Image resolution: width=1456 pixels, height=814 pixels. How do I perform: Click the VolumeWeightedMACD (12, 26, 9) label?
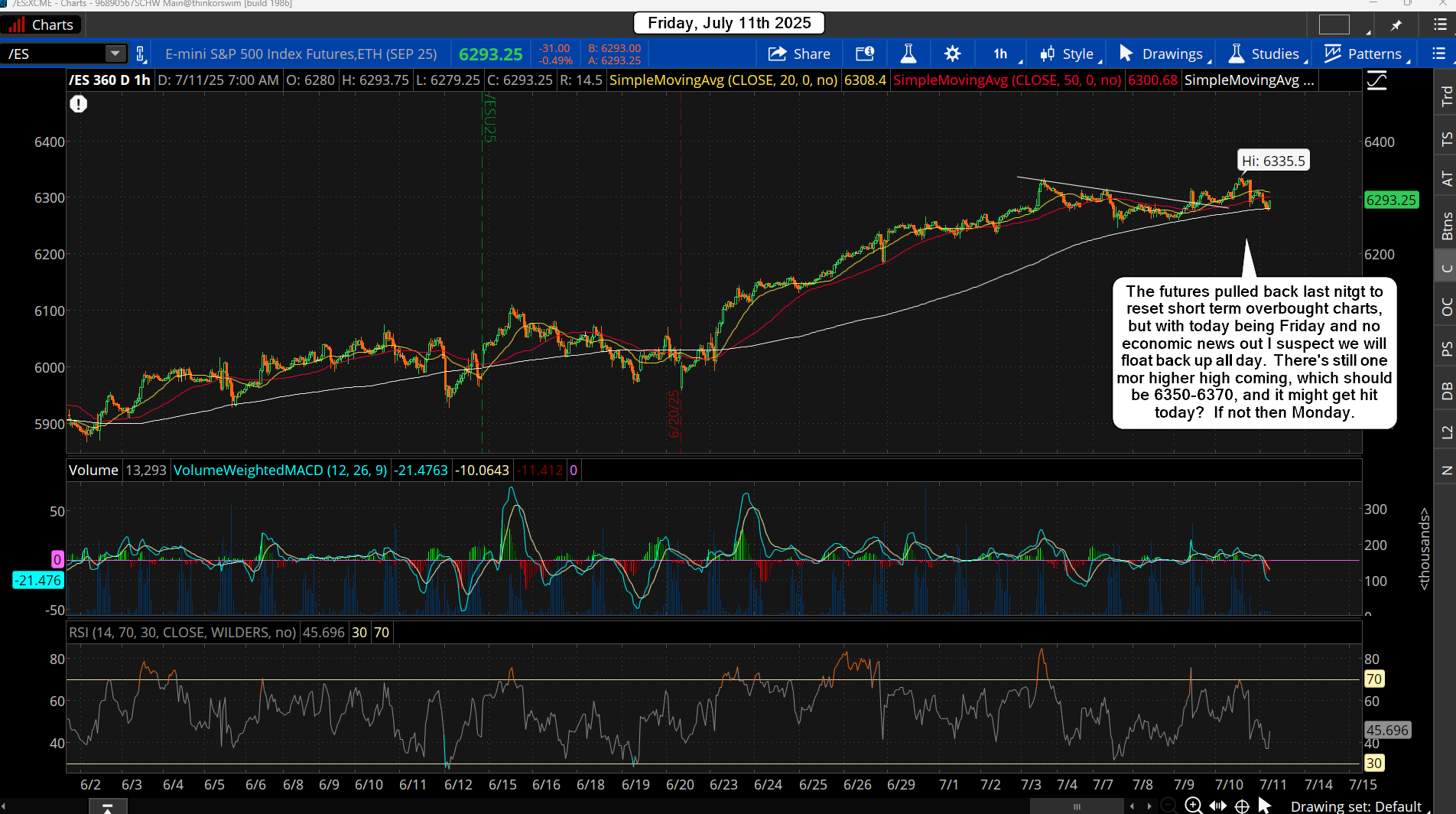point(280,470)
